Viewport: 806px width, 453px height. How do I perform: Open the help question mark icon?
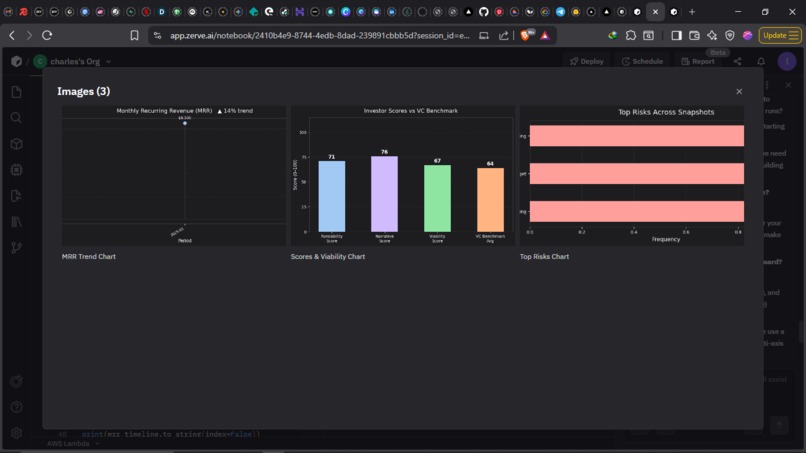[x=16, y=407]
